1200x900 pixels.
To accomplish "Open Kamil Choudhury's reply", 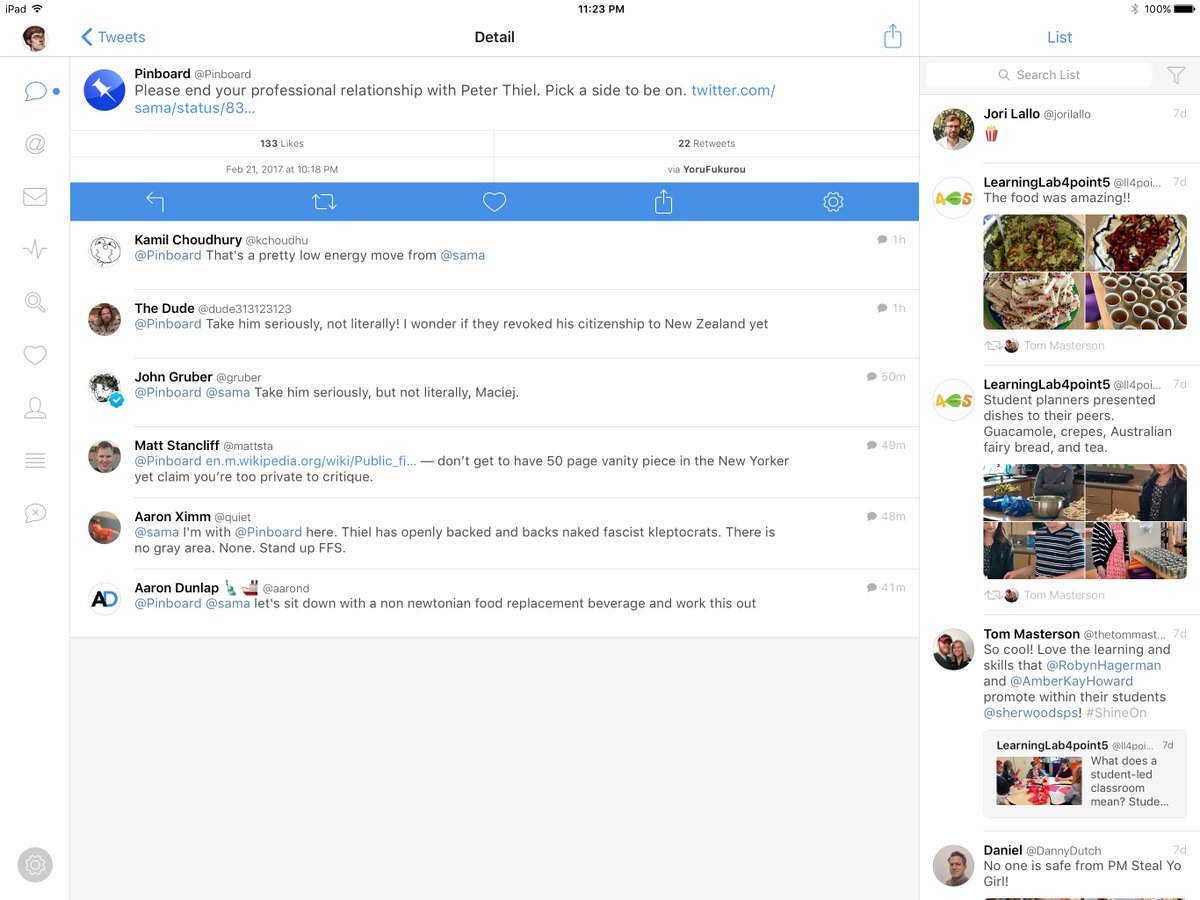I will [x=494, y=256].
